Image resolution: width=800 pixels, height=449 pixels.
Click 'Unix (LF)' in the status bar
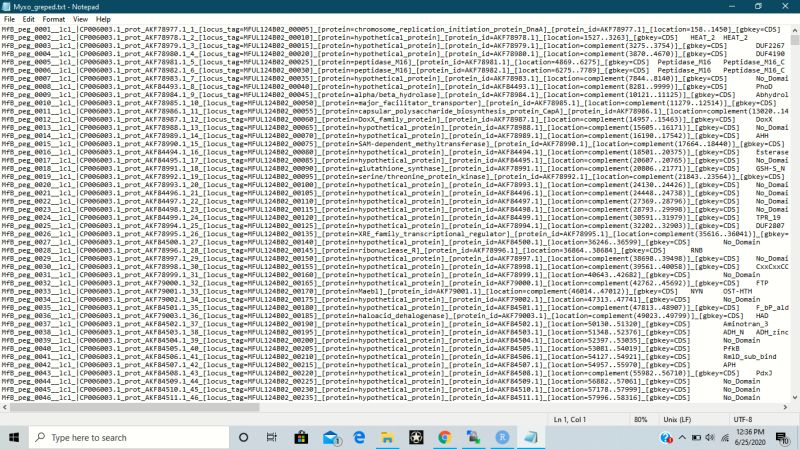pyautogui.click(x=677, y=419)
